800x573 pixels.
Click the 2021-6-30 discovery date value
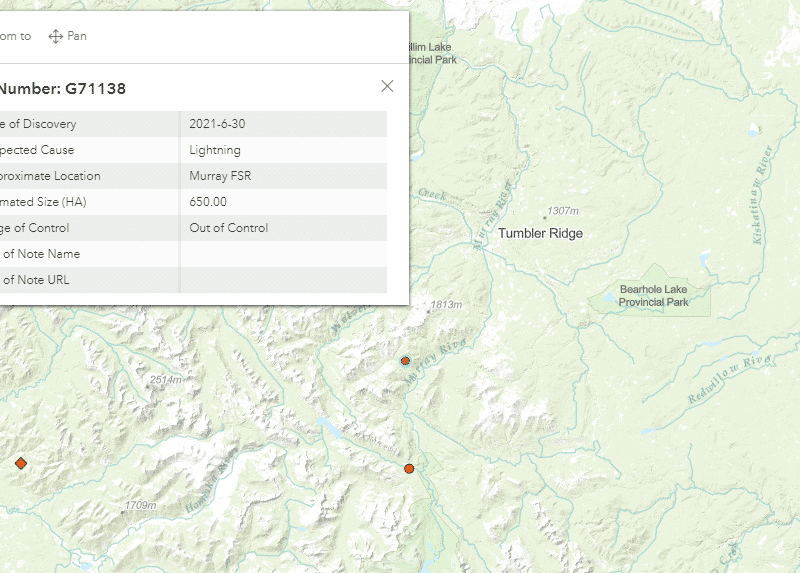tap(217, 124)
